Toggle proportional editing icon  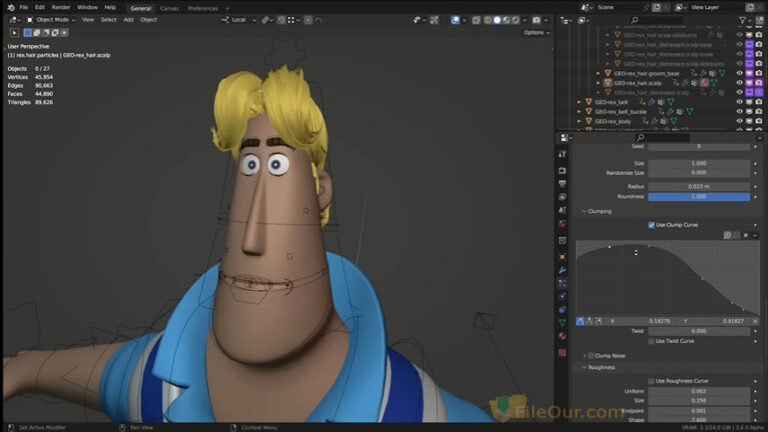(308, 20)
